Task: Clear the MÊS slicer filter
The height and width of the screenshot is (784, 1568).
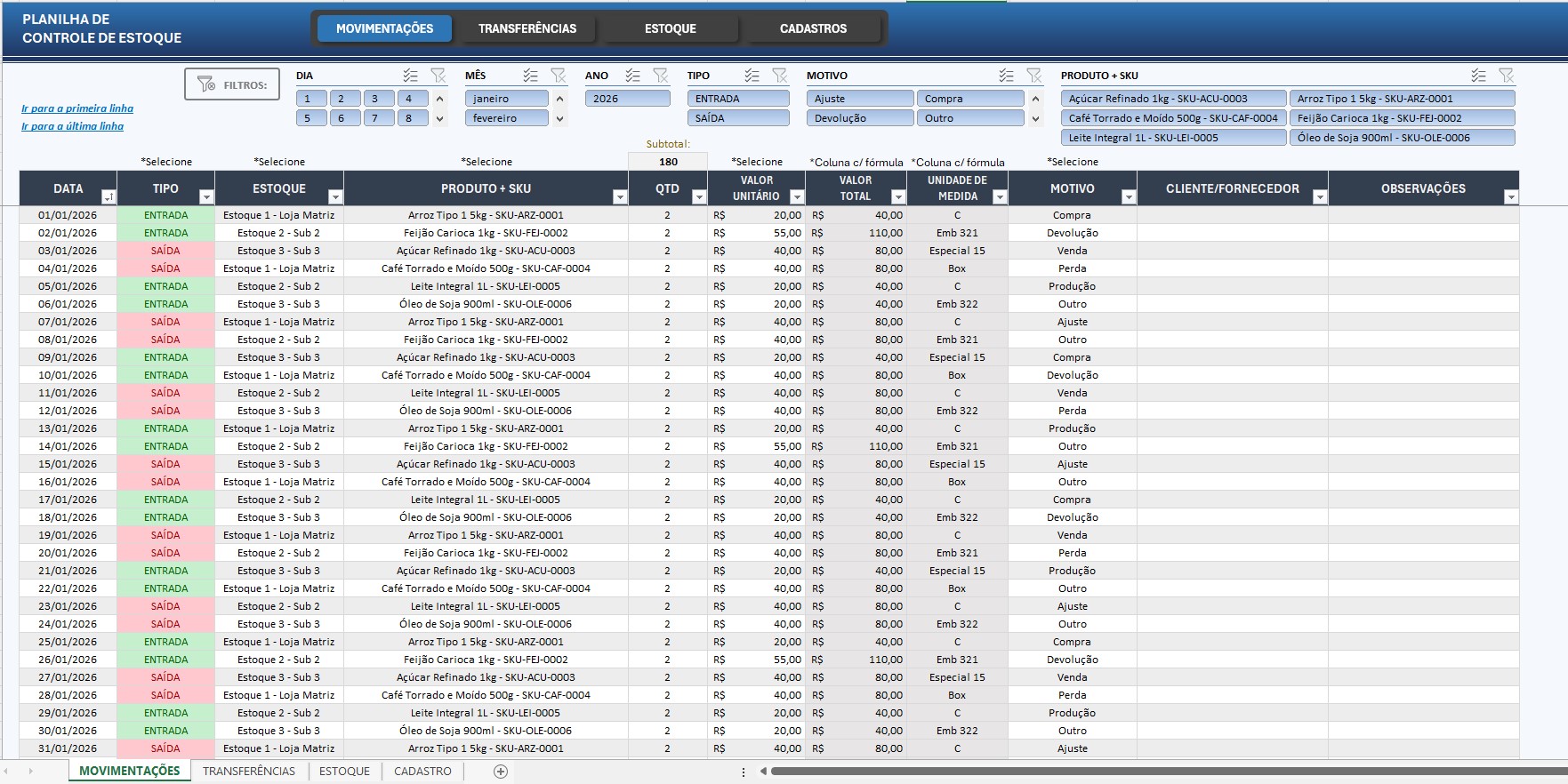Action: (558, 76)
